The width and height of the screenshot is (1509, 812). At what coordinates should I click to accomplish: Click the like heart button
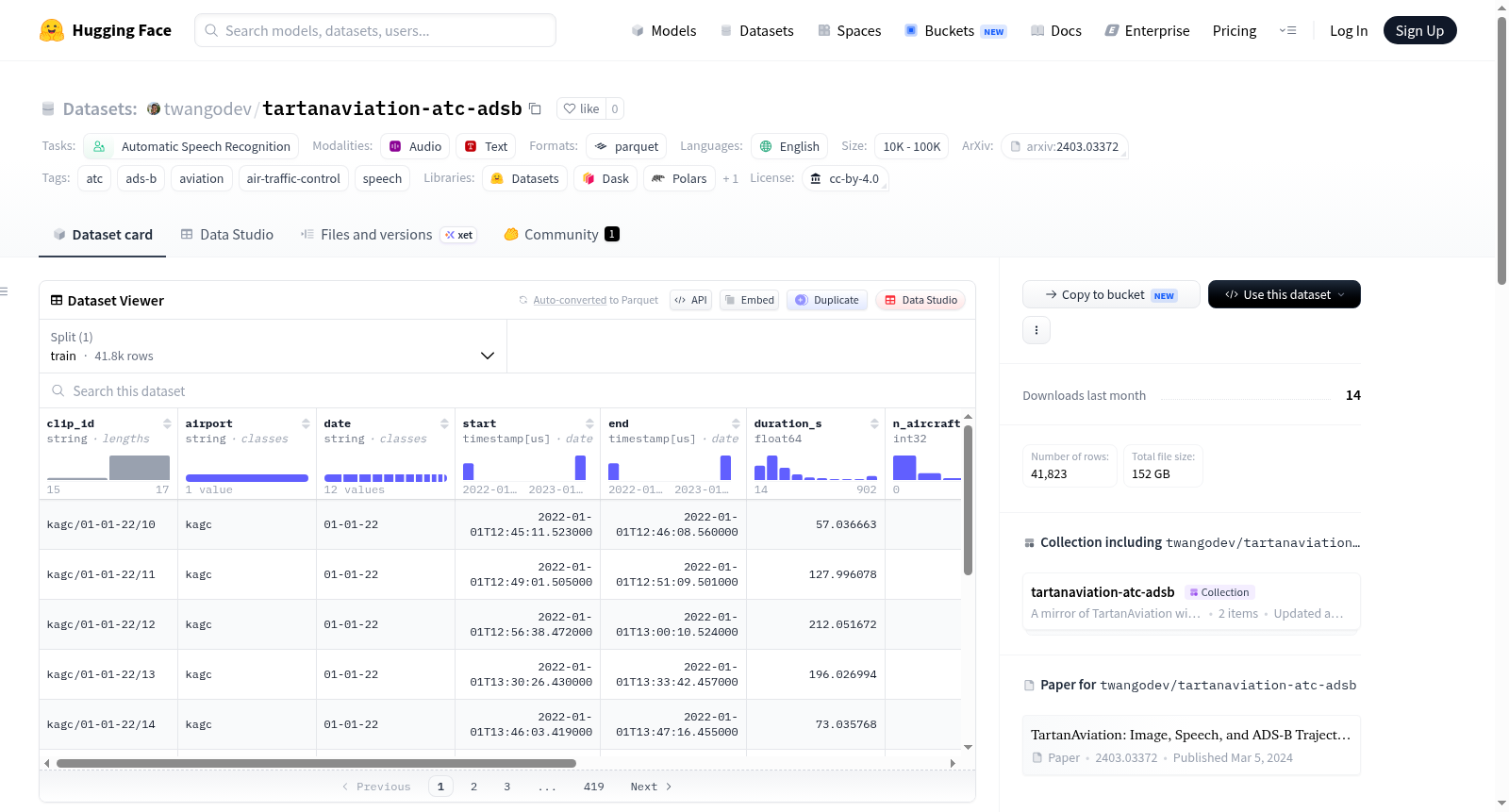click(581, 108)
